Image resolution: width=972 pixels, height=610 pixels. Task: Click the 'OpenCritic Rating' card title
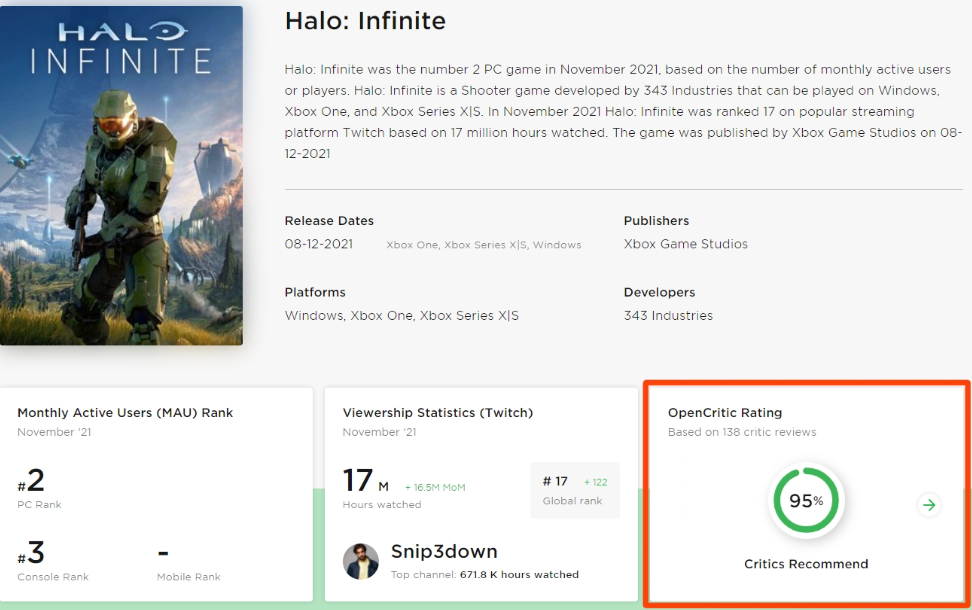(x=725, y=413)
